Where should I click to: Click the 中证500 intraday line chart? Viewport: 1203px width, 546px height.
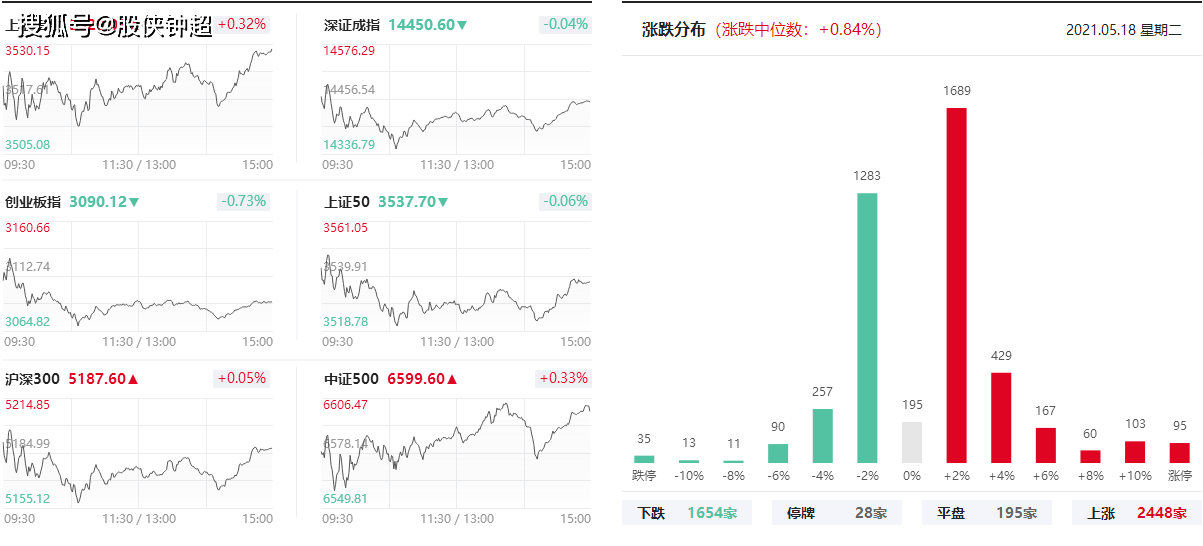point(456,448)
